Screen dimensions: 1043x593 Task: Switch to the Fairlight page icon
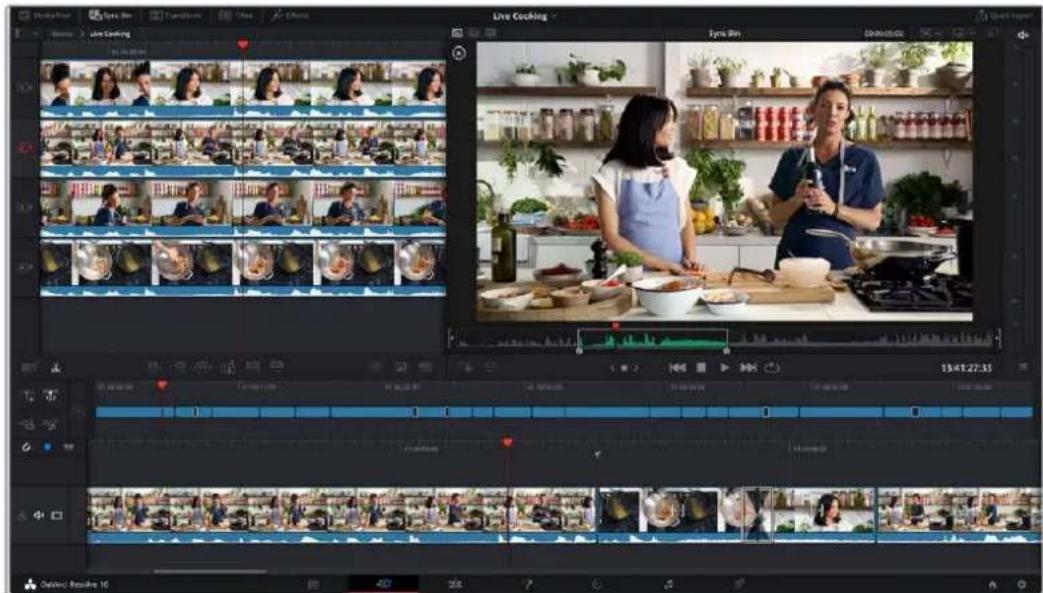[x=669, y=584]
